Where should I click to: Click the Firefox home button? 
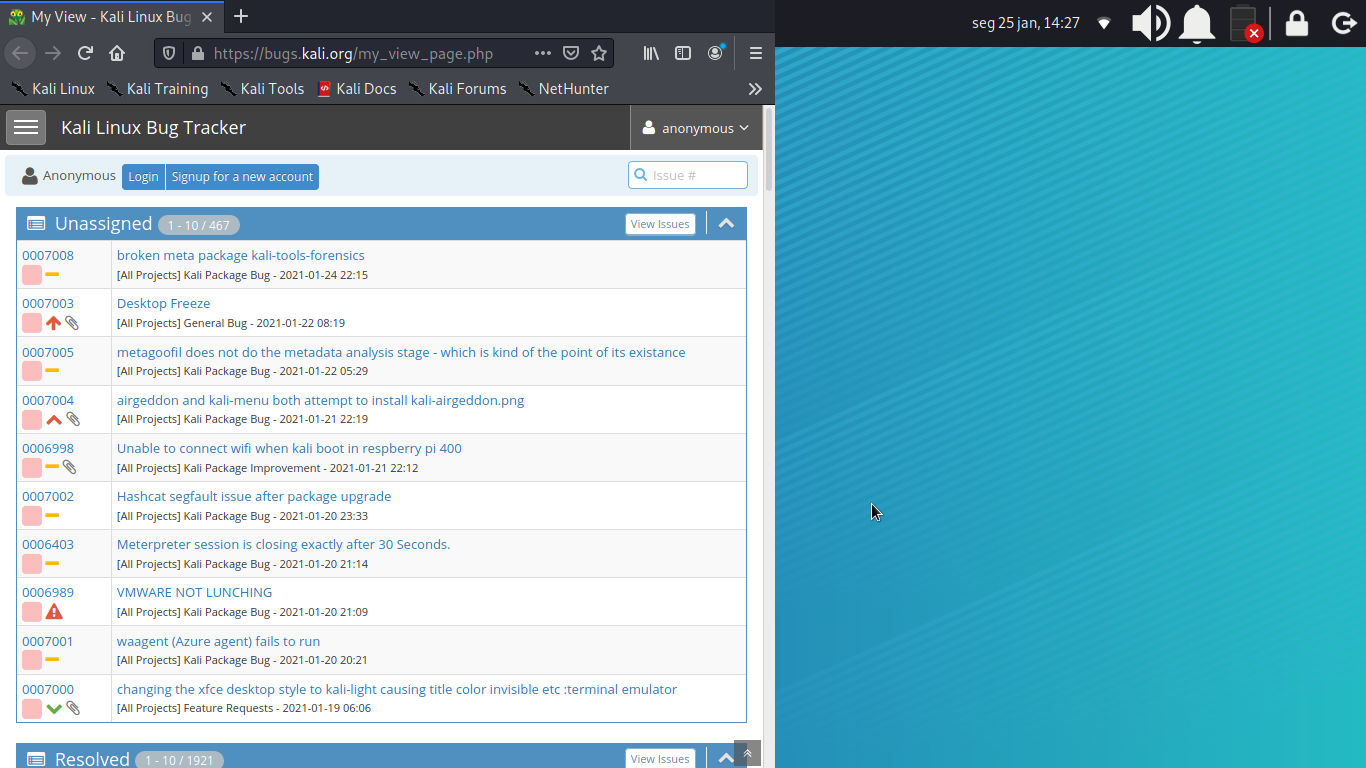pos(117,53)
